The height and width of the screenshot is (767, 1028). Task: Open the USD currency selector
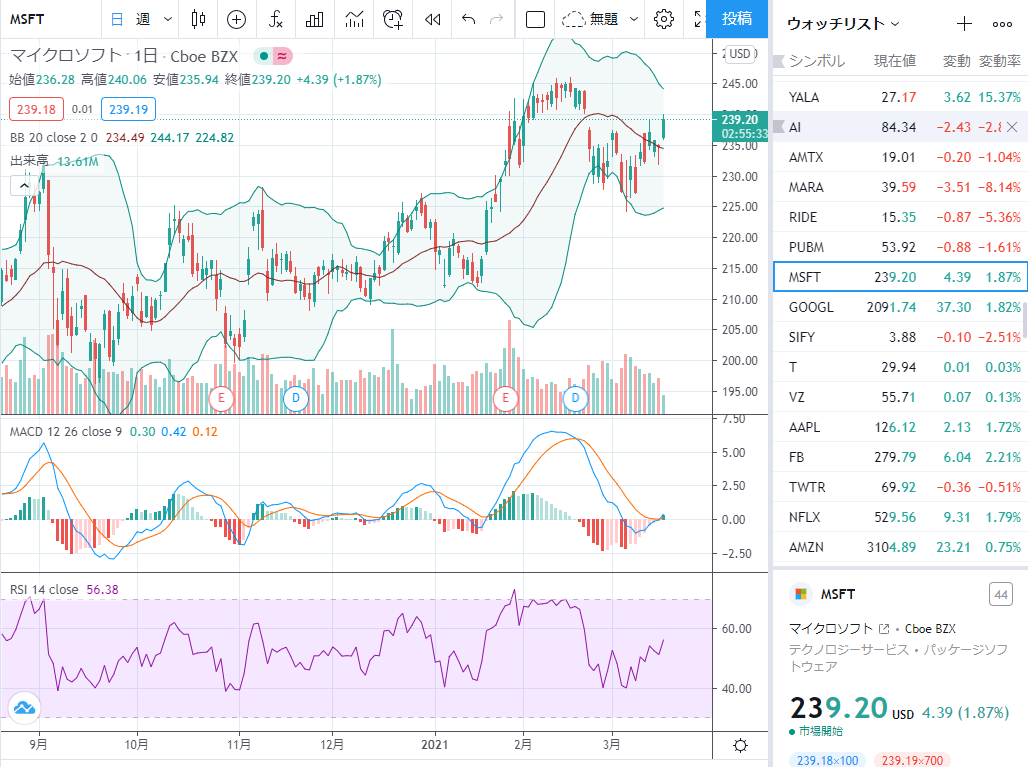(741, 54)
